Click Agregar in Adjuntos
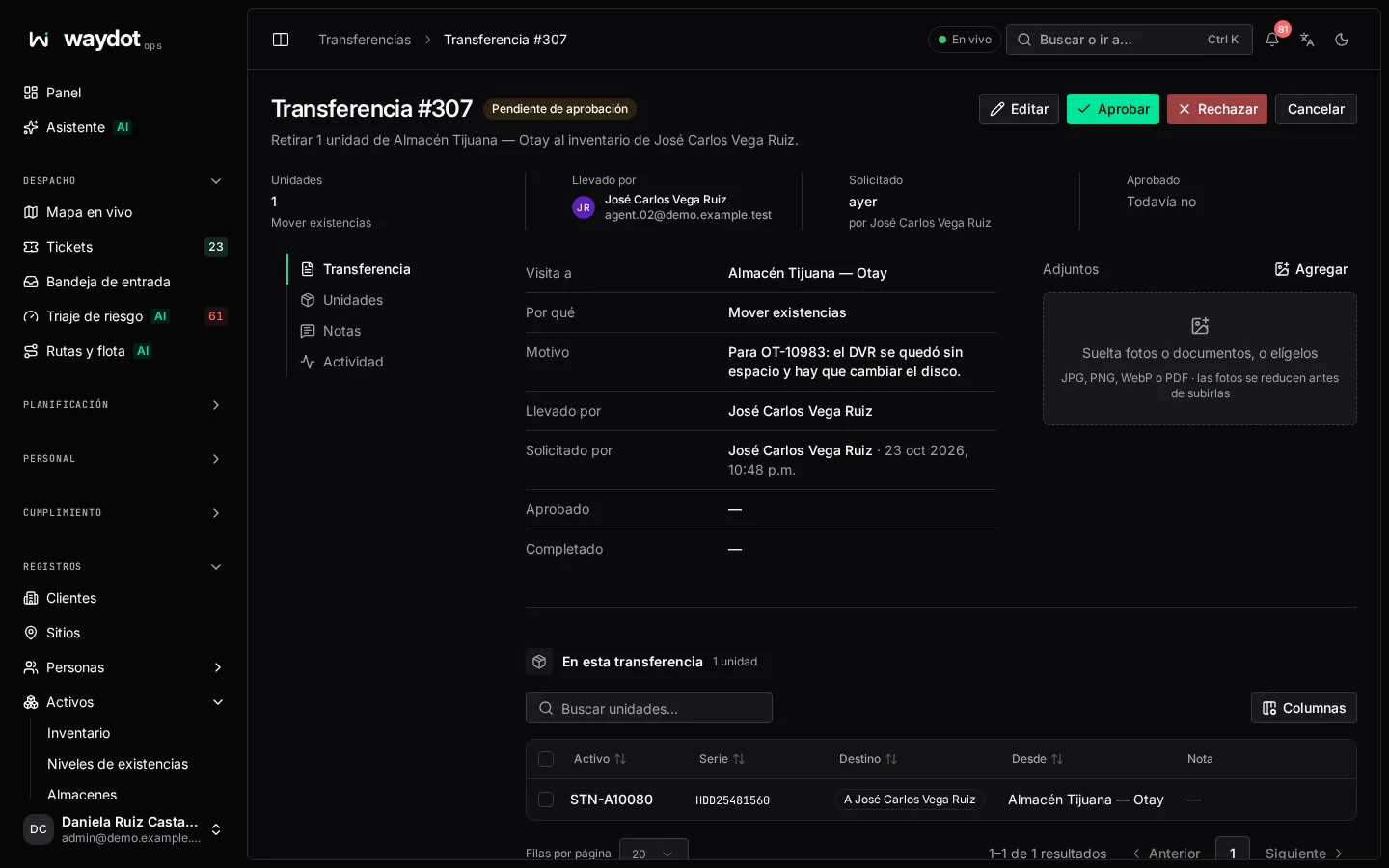The height and width of the screenshot is (868, 1389). (x=1311, y=269)
